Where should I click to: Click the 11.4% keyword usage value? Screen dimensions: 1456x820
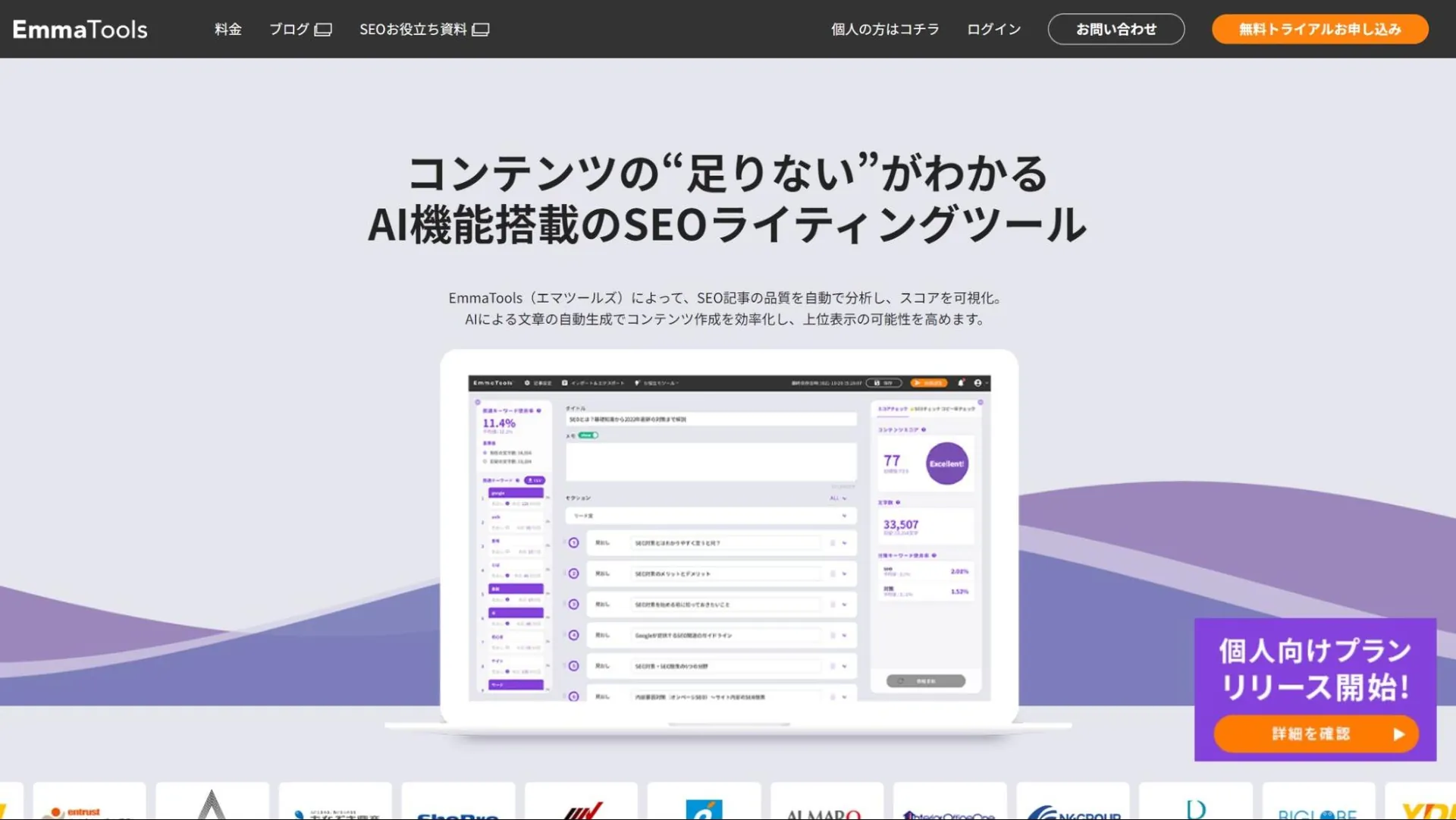coord(499,423)
